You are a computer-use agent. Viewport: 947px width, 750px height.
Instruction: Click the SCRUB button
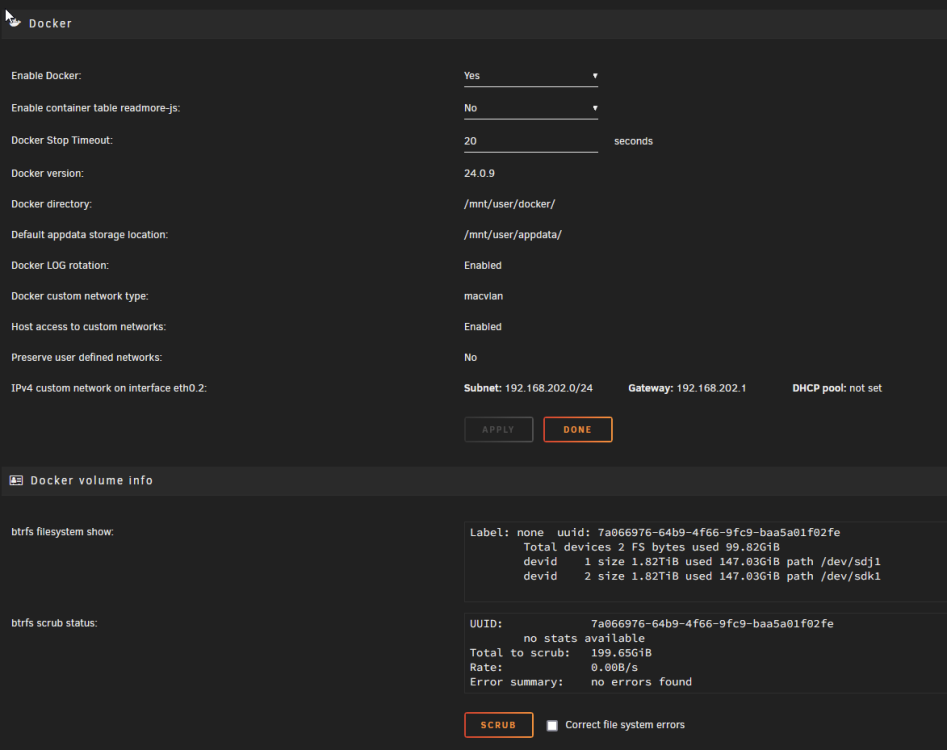(x=498, y=725)
